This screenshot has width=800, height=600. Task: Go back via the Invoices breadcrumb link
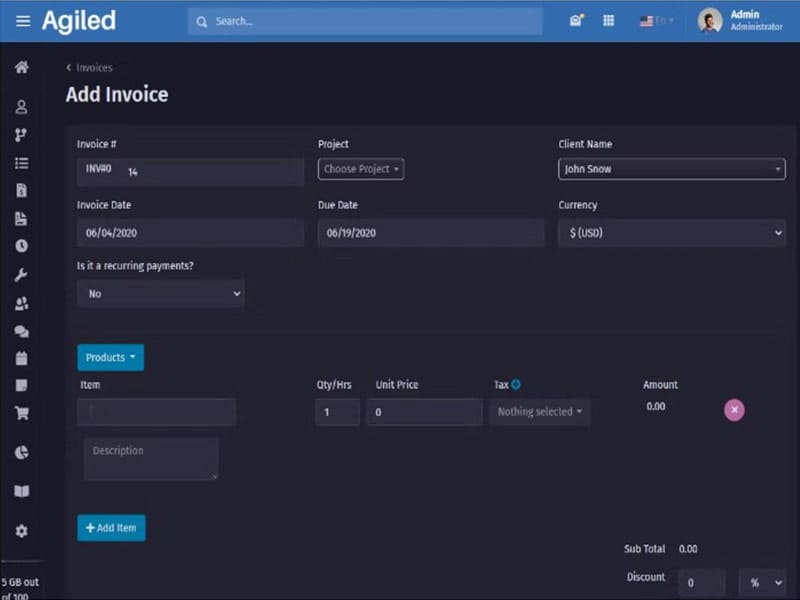coord(93,68)
